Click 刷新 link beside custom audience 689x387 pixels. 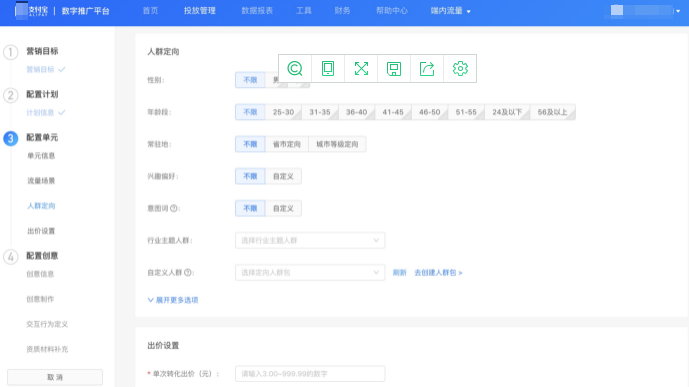click(399, 273)
